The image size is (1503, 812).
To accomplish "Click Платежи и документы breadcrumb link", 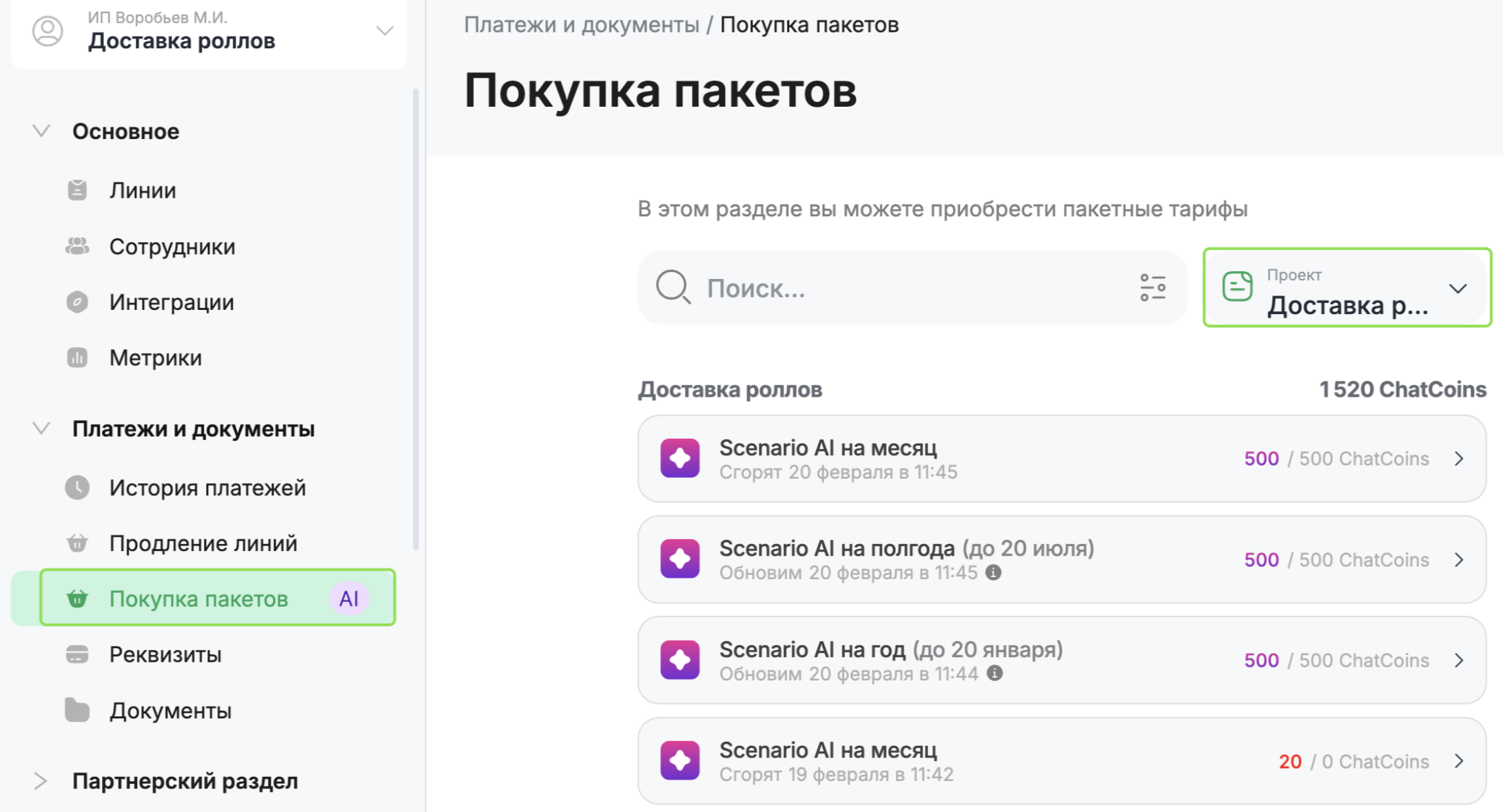I will coord(581,25).
